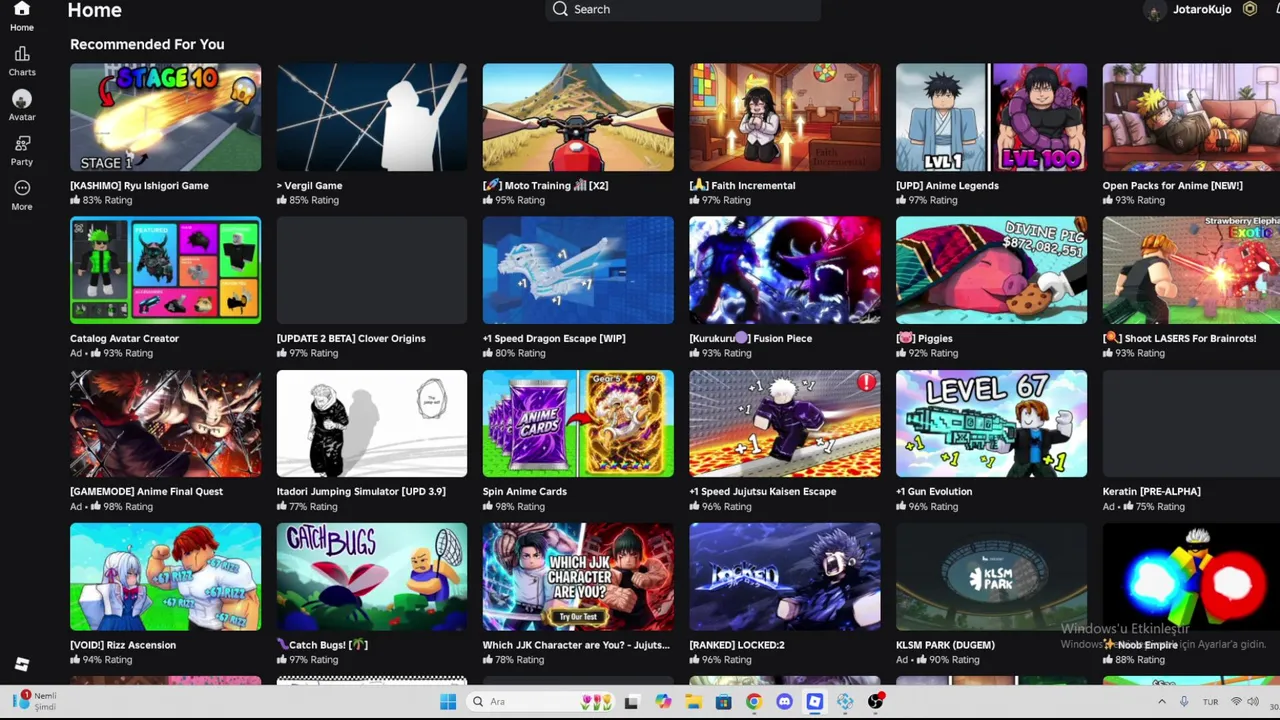Open the Catalog Avatar Creator thumbnail
Image resolution: width=1280 pixels, height=720 pixels.
pos(165,270)
